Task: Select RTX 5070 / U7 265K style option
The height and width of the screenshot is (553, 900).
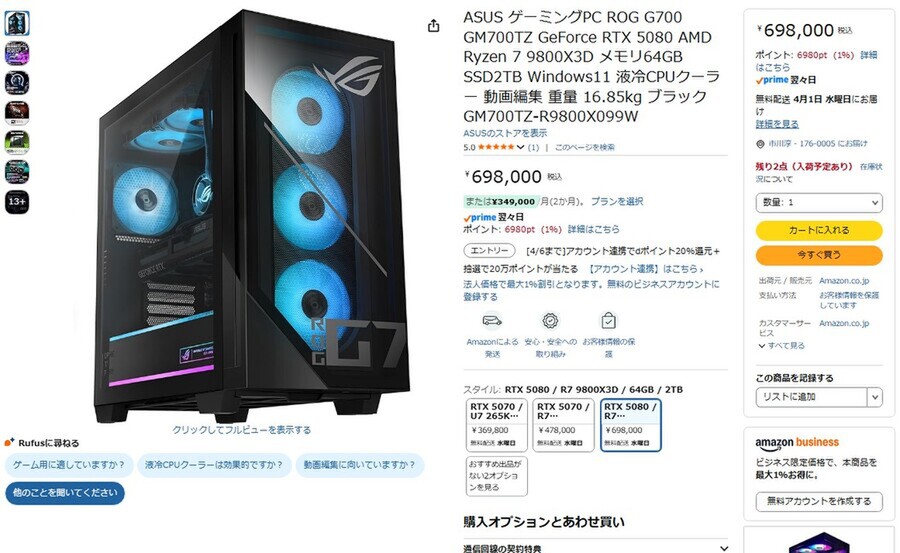Action: 496,425
